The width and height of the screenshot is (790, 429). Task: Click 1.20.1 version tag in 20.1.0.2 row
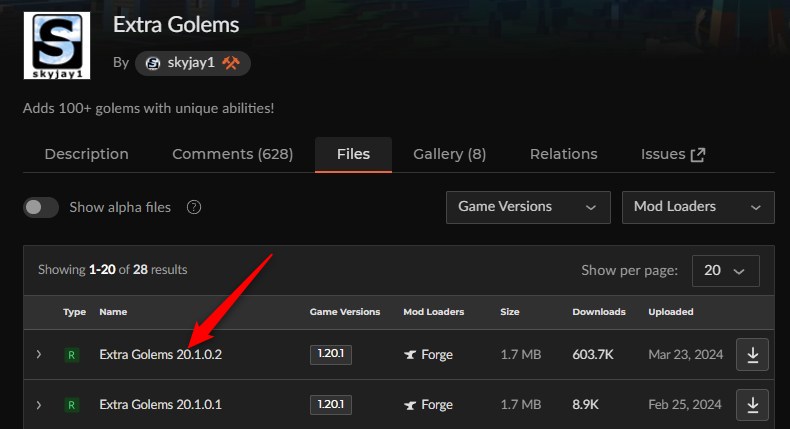(x=331, y=354)
